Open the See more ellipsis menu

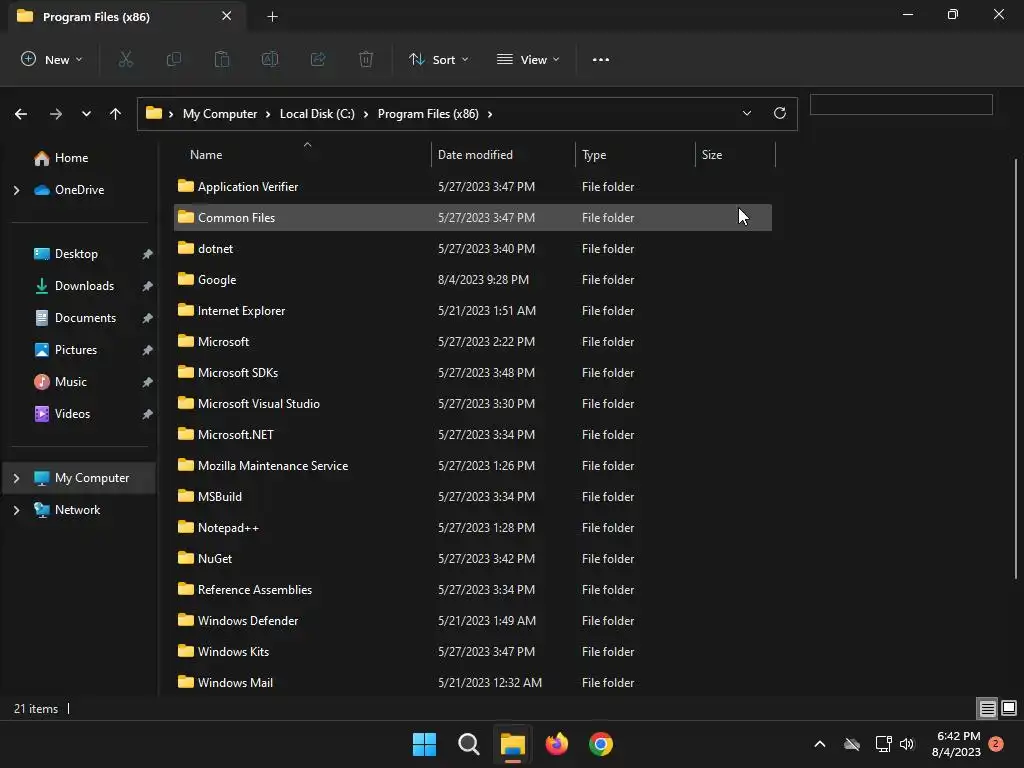601,59
